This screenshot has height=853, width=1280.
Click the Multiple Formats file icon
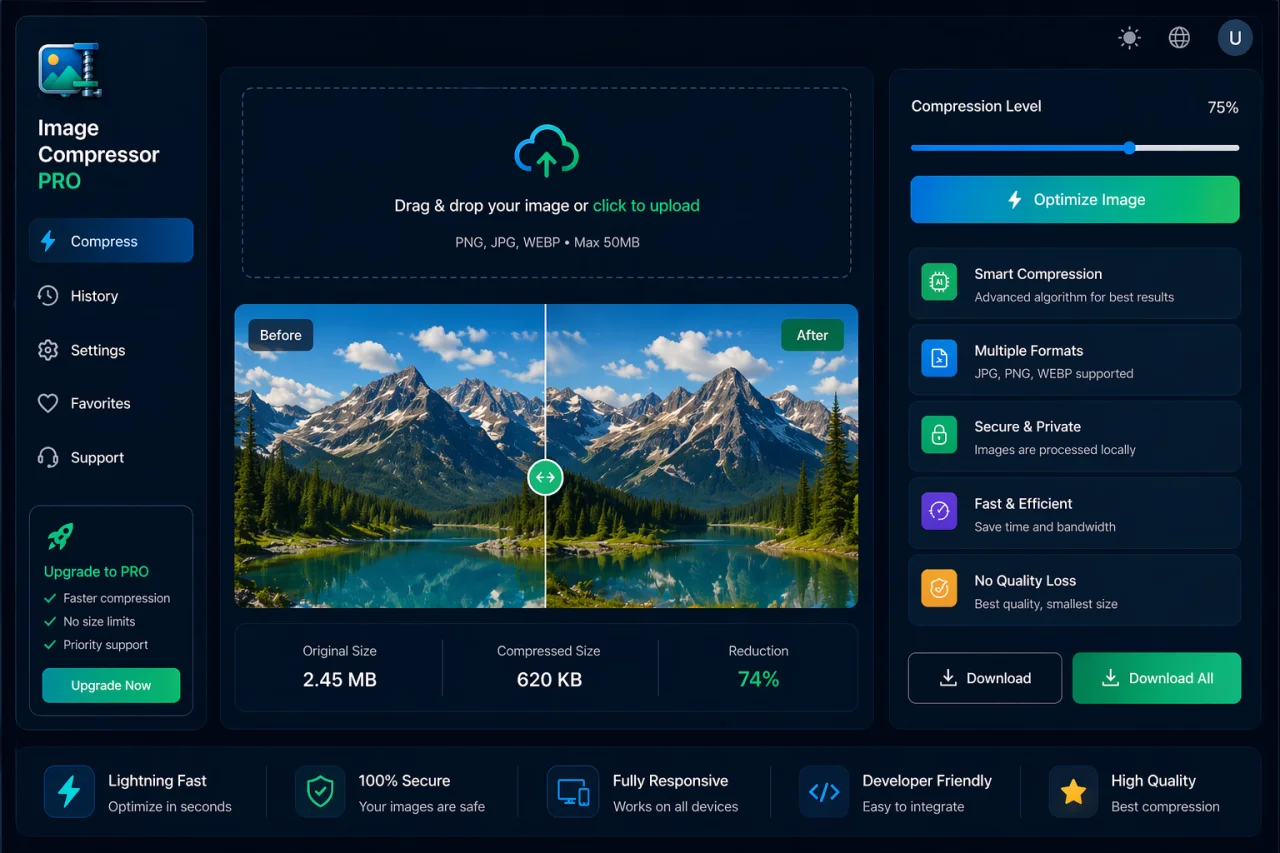[939, 359]
